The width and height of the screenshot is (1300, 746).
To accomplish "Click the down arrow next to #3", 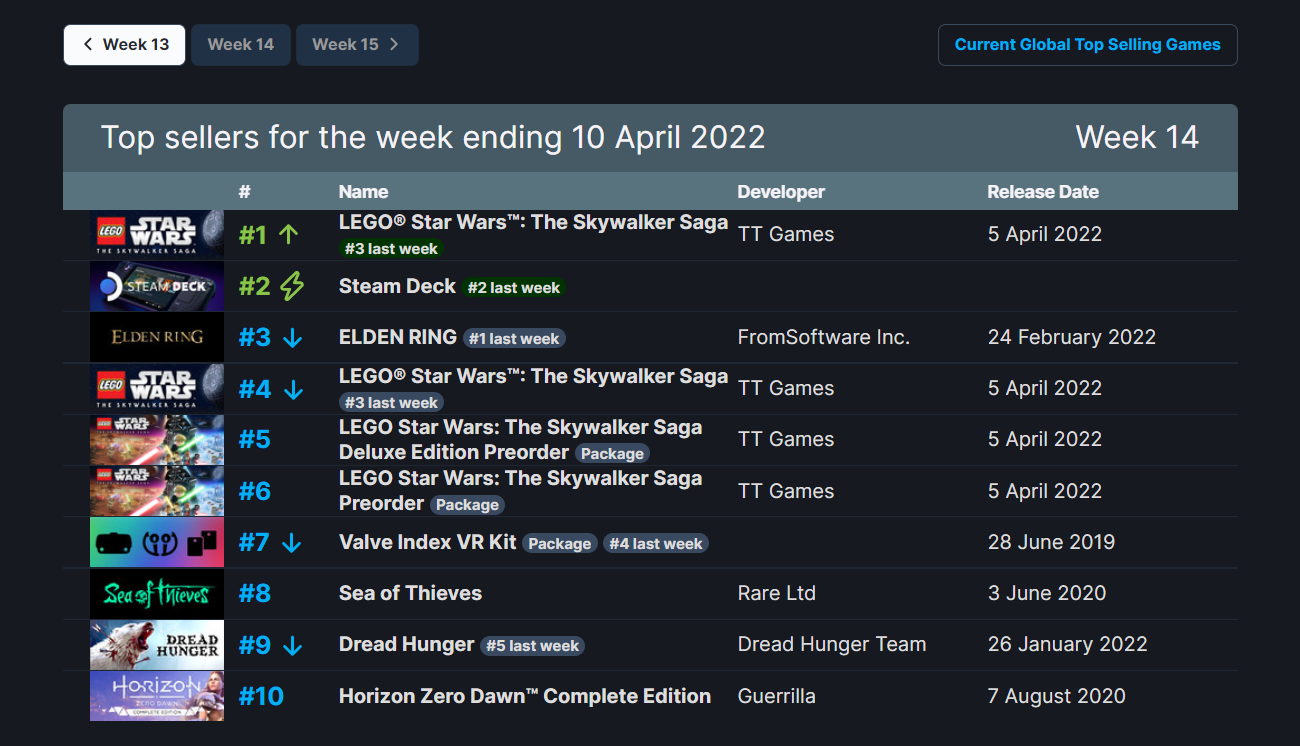I will coord(292,338).
